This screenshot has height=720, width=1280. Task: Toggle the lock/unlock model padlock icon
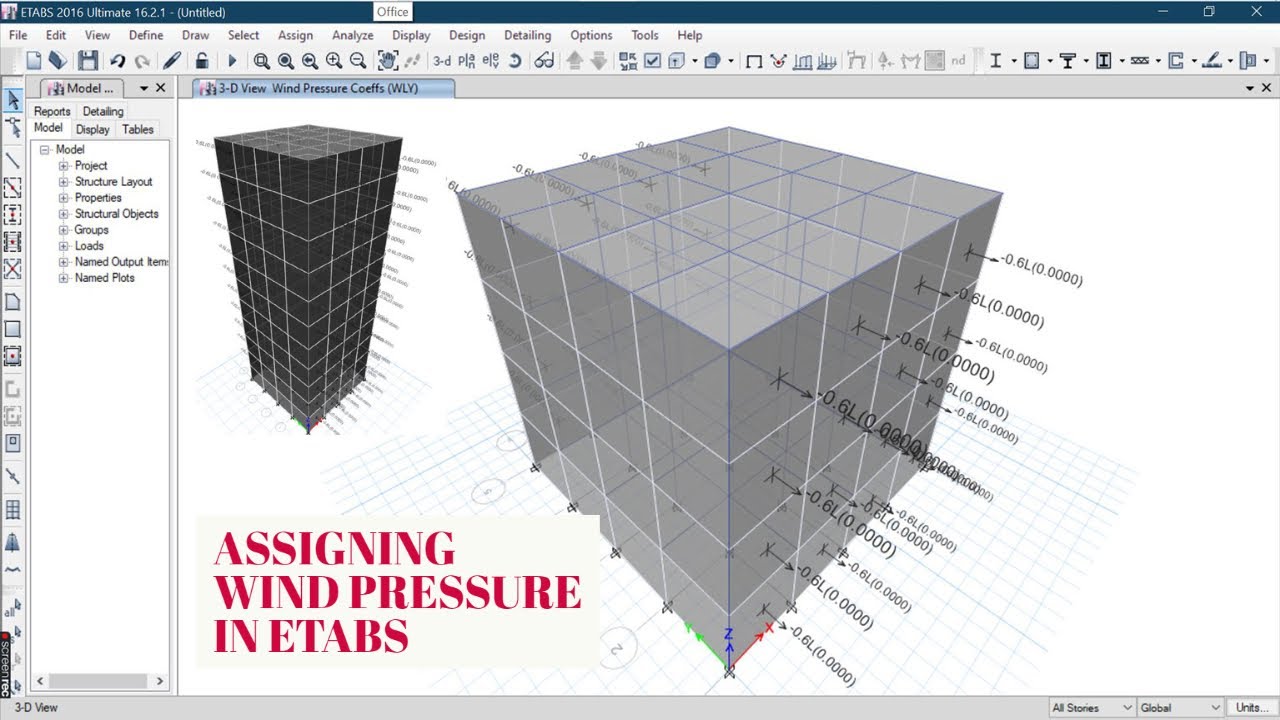pyautogui.click(x=201, y=61)
